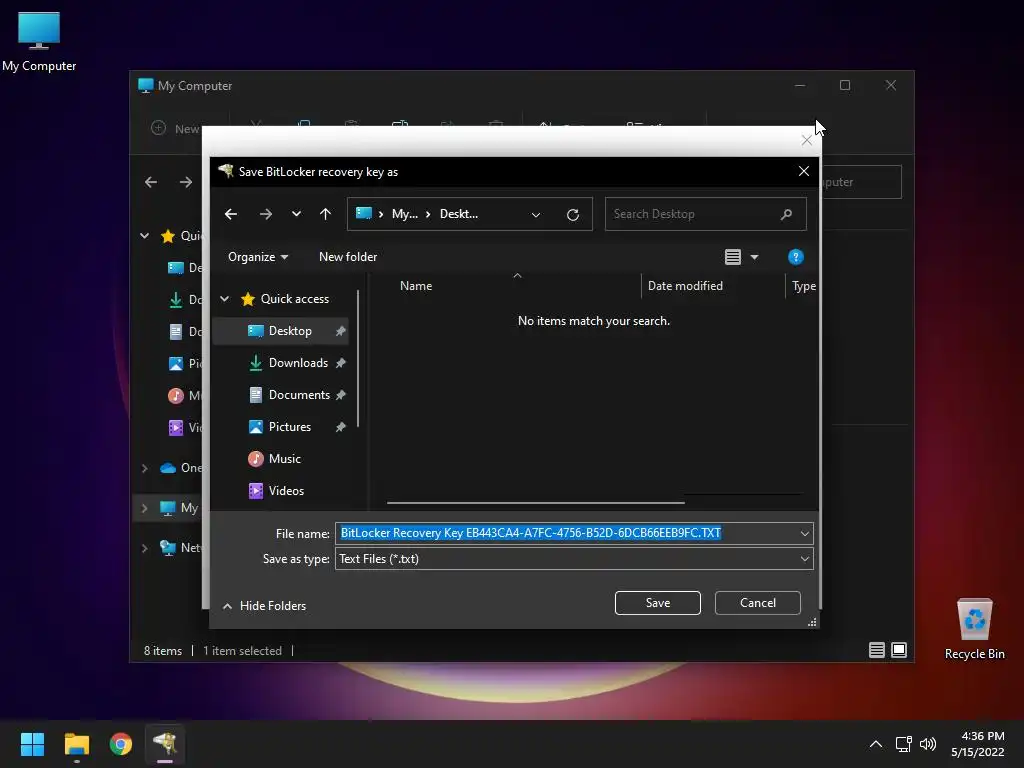1024x768 pixels.
Task: Select the Recycle Bin desktop icon
Action: pyautogui.click(x=974, y=629)
